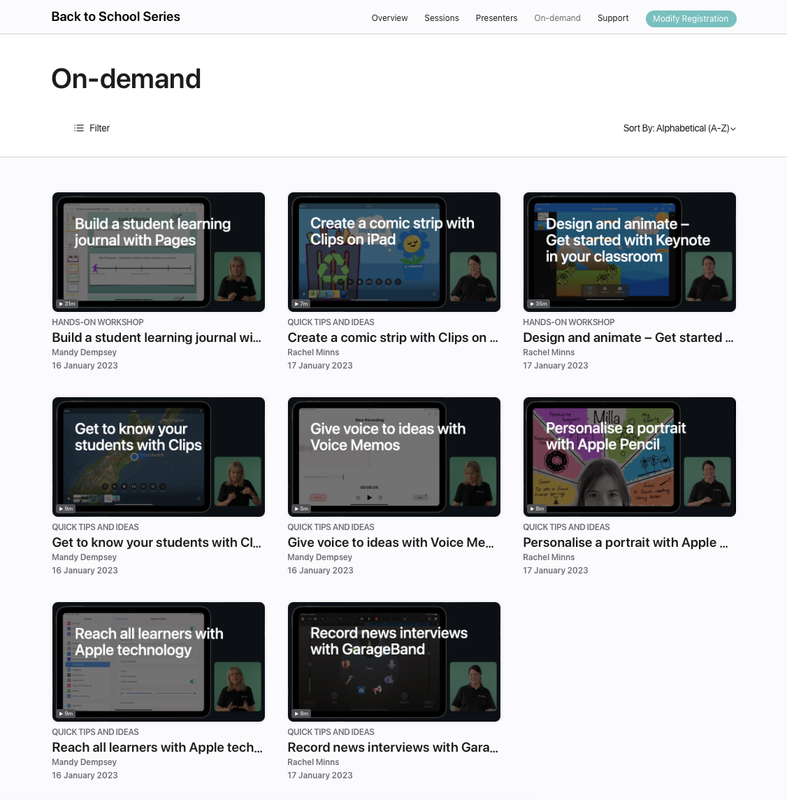The height and width of the screenshot is (800, 787).
Task: Click play duration badge on Pages journal video
Action: click(67, 303)
